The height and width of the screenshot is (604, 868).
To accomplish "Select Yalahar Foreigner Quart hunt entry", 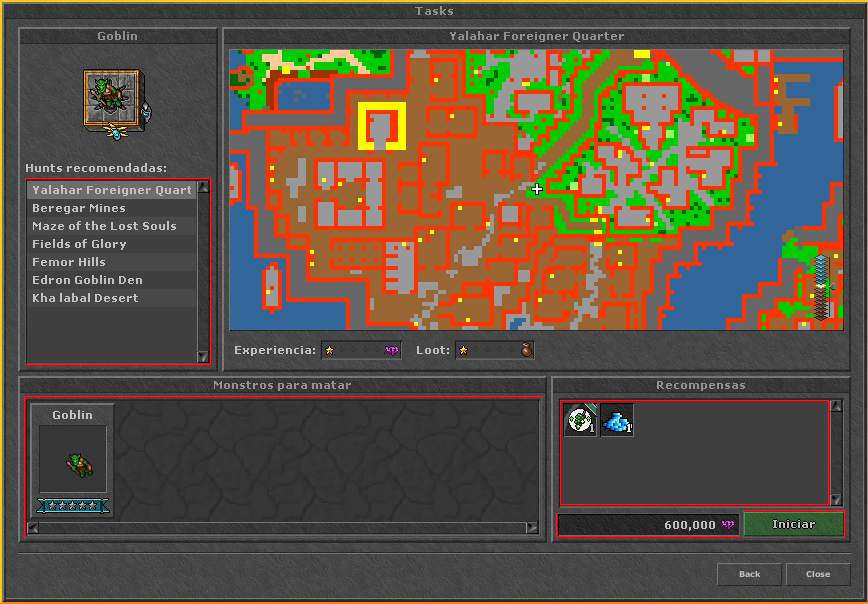I will tap(112, 190).
